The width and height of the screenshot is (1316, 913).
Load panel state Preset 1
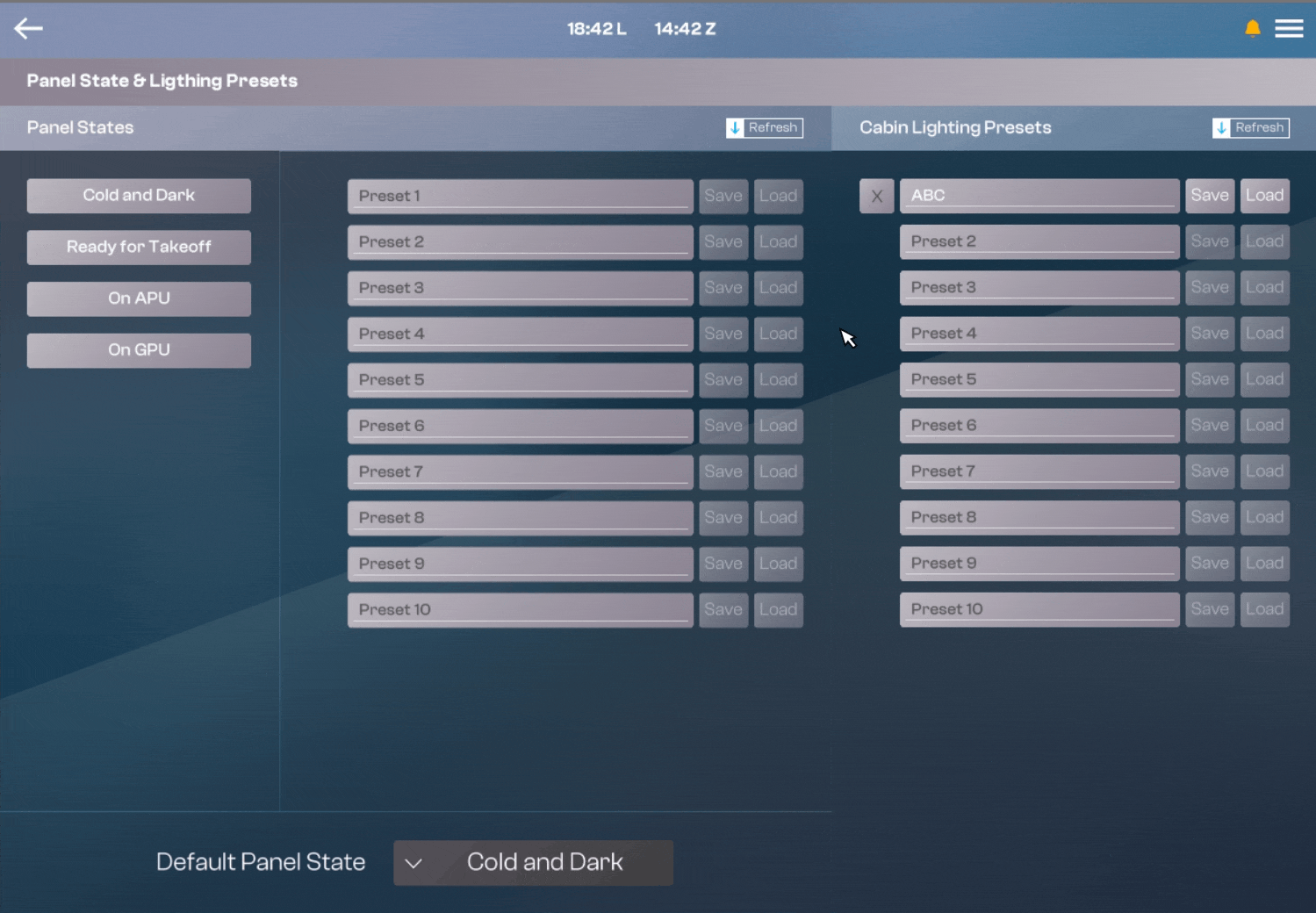[779, 197]
